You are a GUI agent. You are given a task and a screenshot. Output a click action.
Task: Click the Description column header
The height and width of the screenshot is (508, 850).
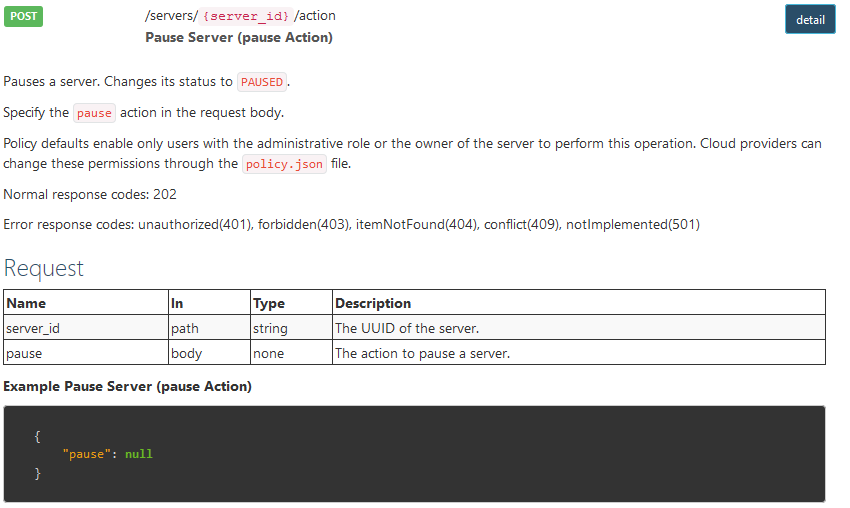[373, 303]
